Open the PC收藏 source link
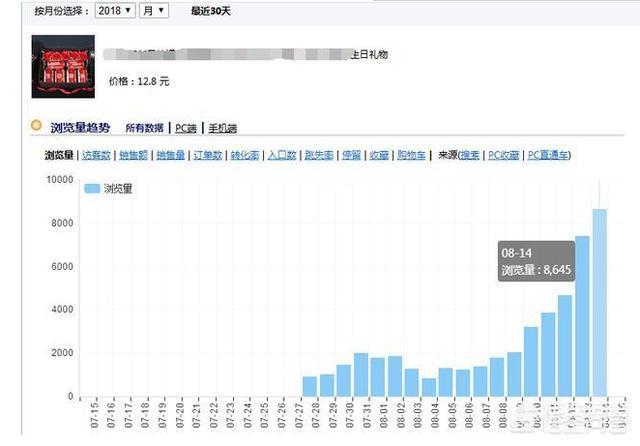This screenshot has width=640, height=446. [x=504, y=155]
